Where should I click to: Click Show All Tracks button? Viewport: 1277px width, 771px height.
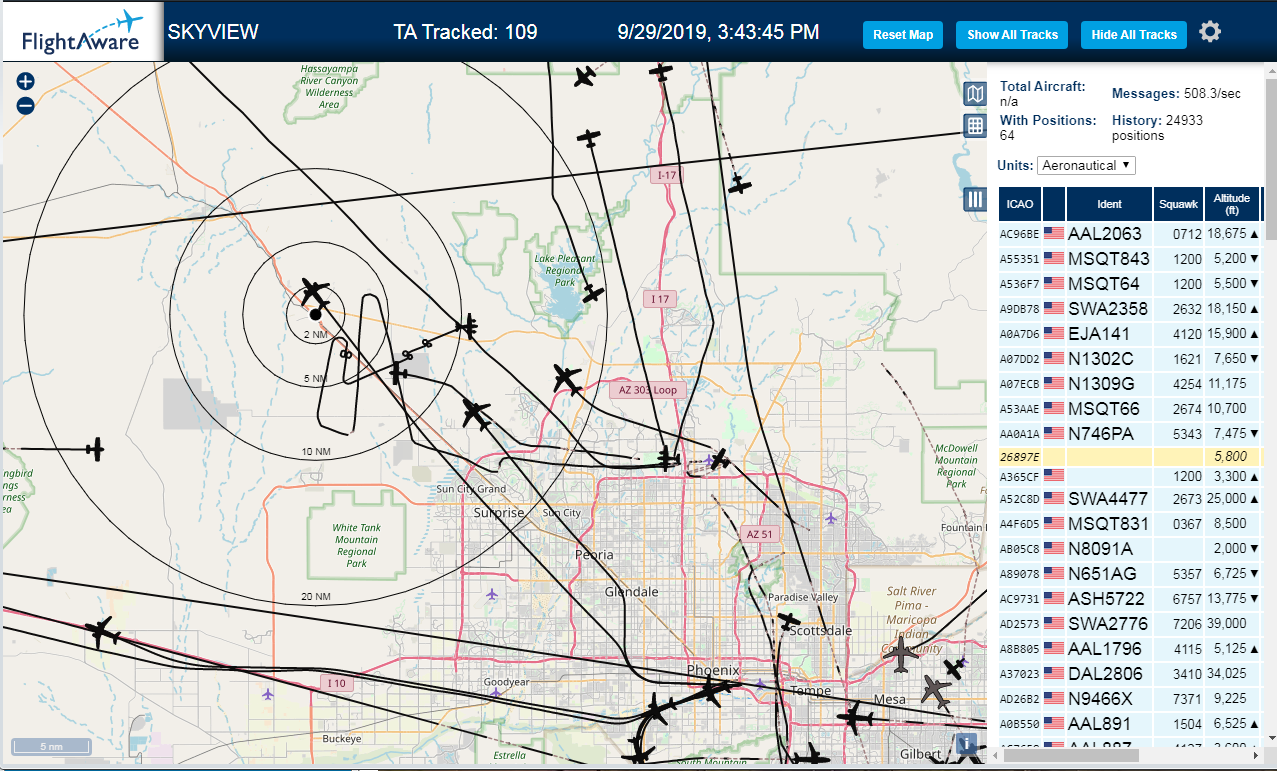coord(1012,35)
